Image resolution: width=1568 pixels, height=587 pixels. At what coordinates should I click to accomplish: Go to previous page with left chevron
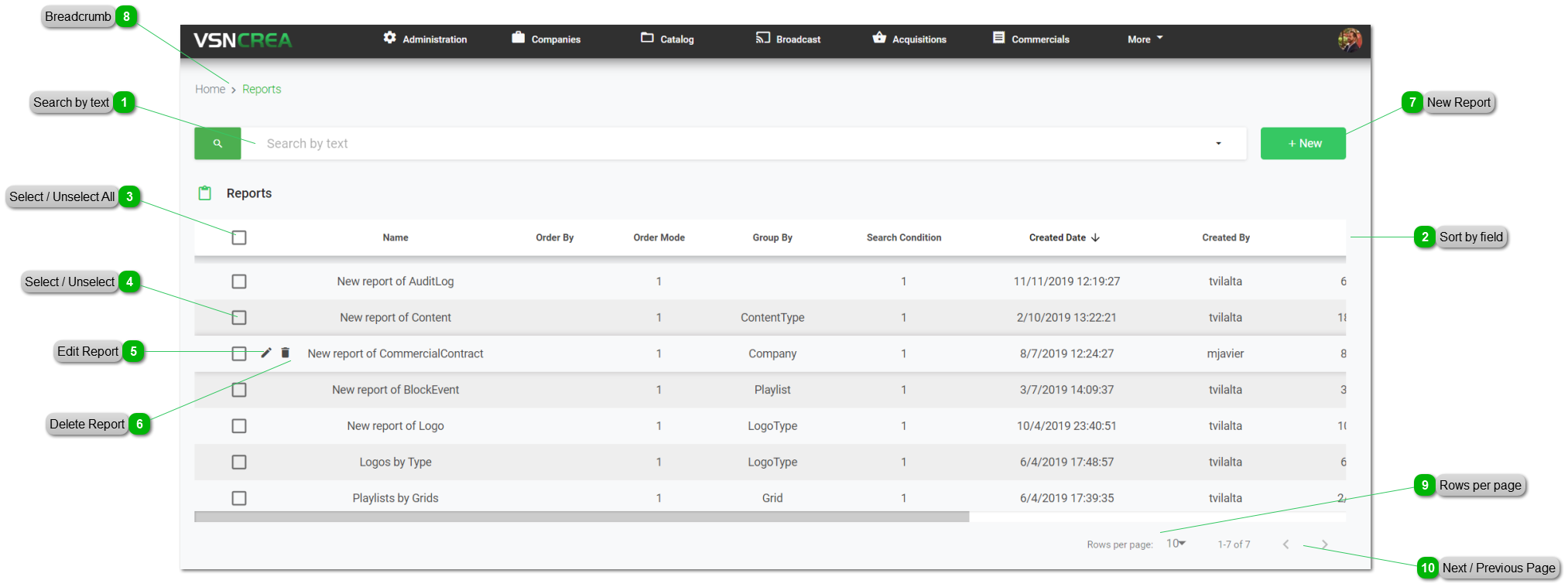[1286, 544]
